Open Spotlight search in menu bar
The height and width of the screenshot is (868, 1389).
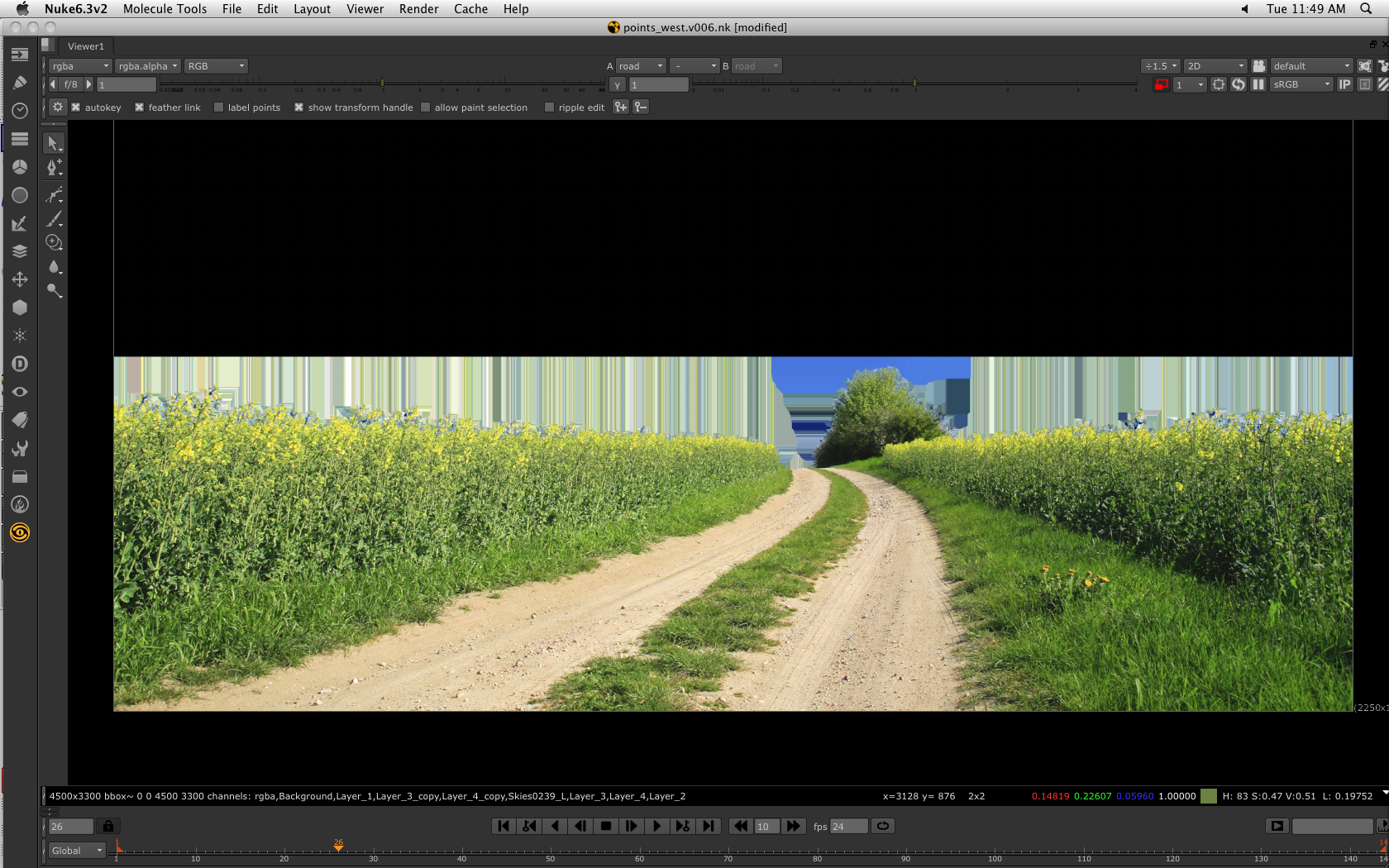1366,8
